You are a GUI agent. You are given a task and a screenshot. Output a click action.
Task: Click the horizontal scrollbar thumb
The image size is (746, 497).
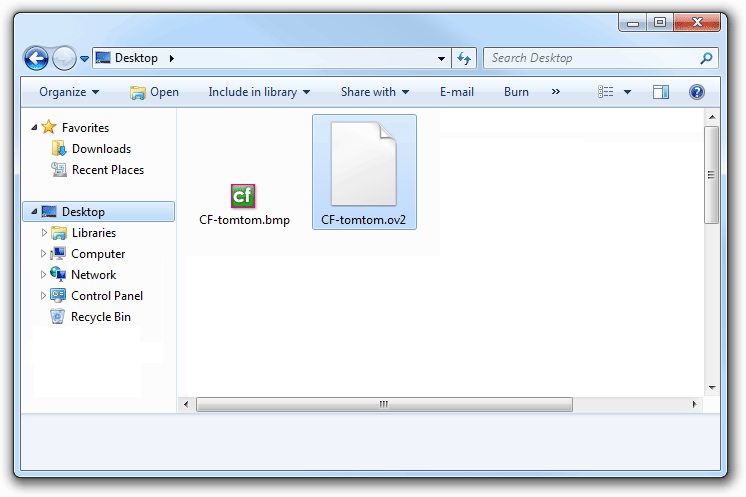click(384, 404)
